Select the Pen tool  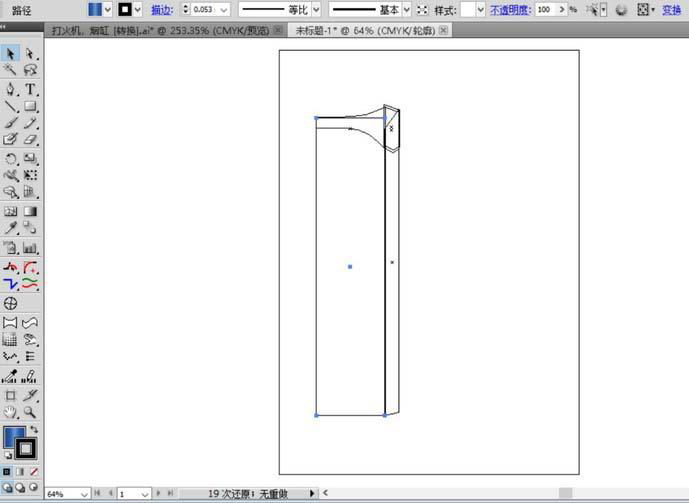[11, 89]
